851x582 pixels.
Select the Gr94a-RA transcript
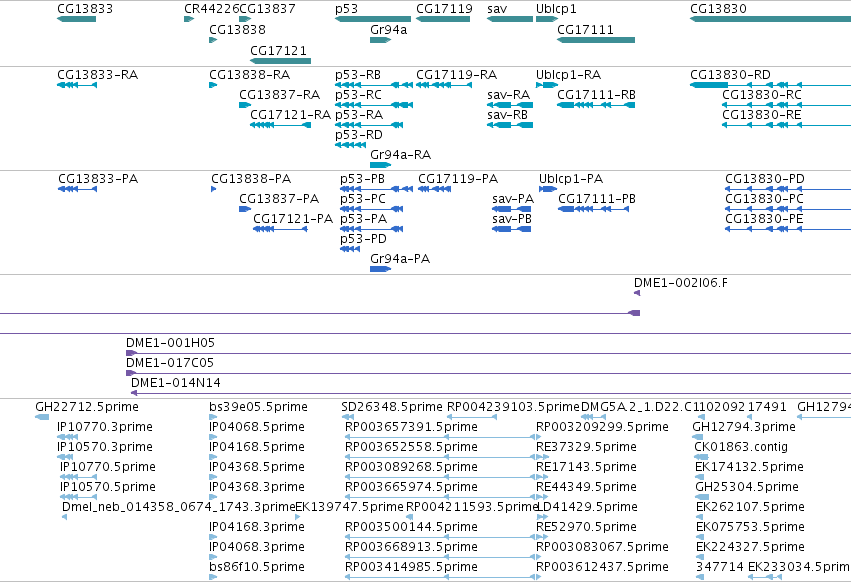(x=380, y=165)
